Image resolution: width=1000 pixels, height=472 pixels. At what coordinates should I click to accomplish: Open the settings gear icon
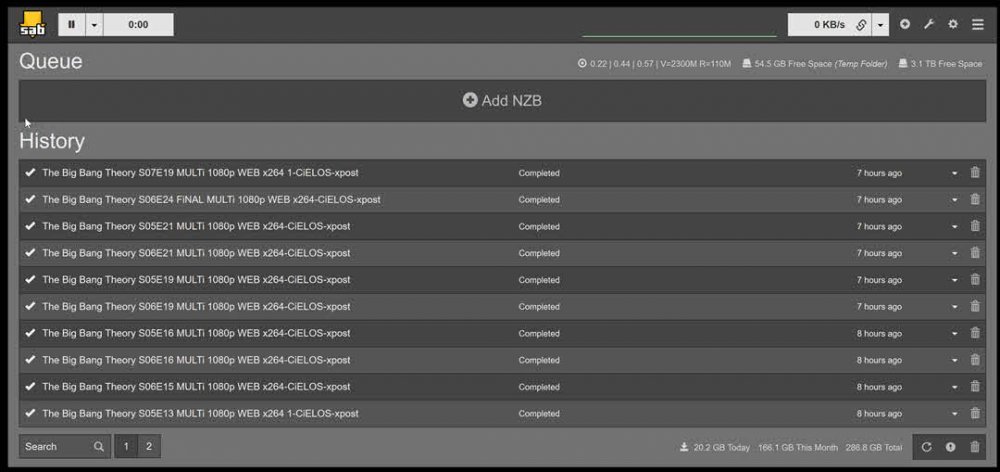[x=953, y=24]
